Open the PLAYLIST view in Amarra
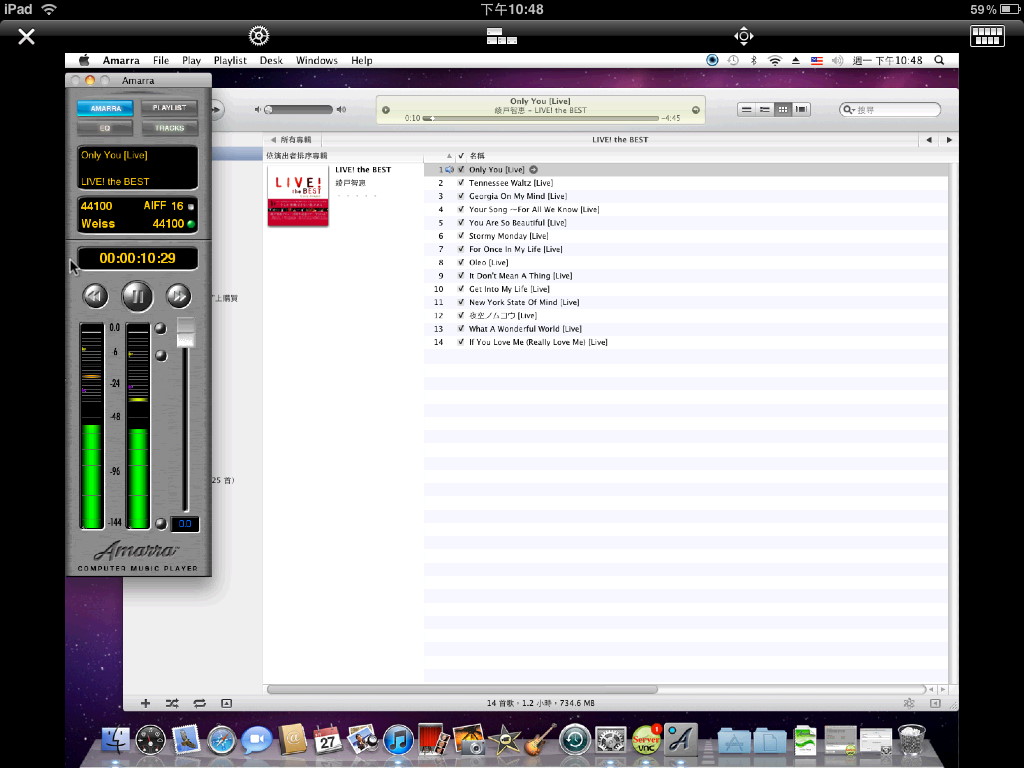This screenshot has width=1024, height=768. pos(169,108)
